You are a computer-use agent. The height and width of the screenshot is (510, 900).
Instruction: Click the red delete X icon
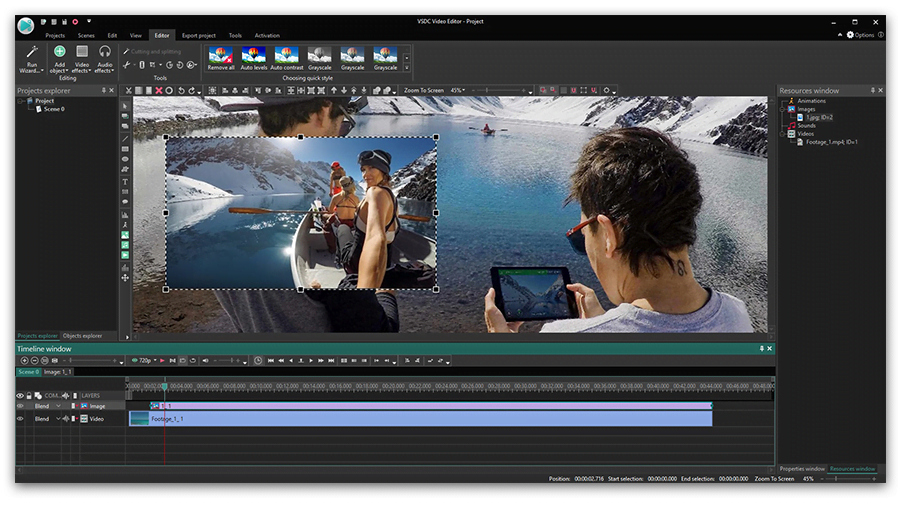click(159, 90)
